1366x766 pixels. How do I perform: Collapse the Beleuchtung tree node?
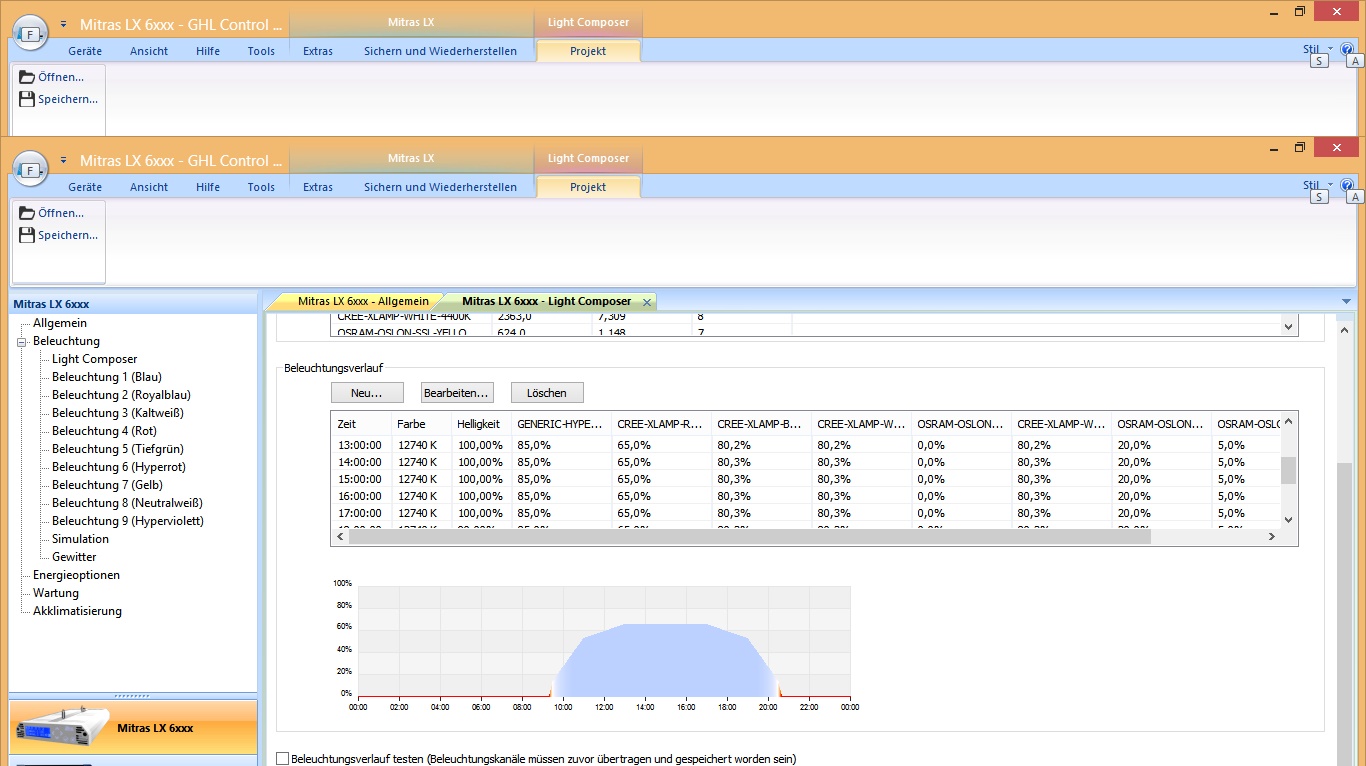pos(21,342)
